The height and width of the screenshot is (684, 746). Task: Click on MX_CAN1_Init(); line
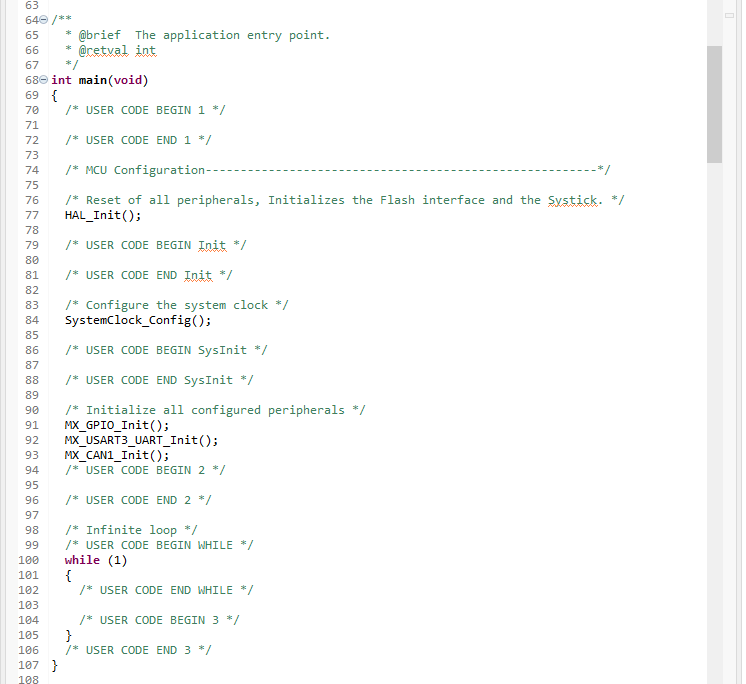tap(117, 455)
